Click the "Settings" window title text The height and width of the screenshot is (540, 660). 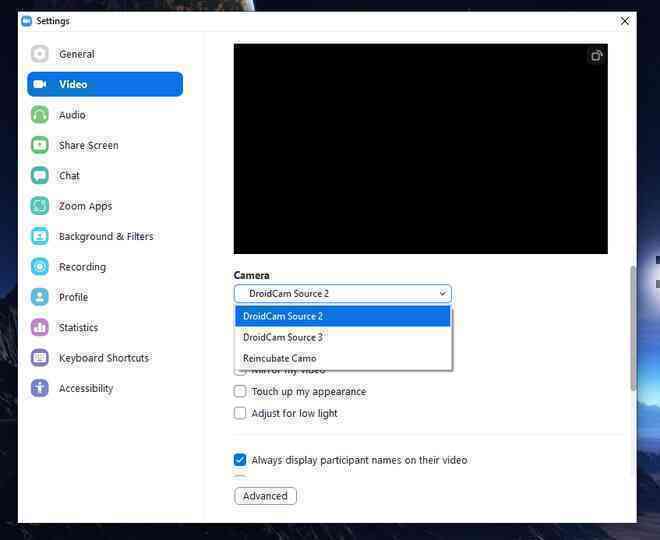[x=53, y=21]
